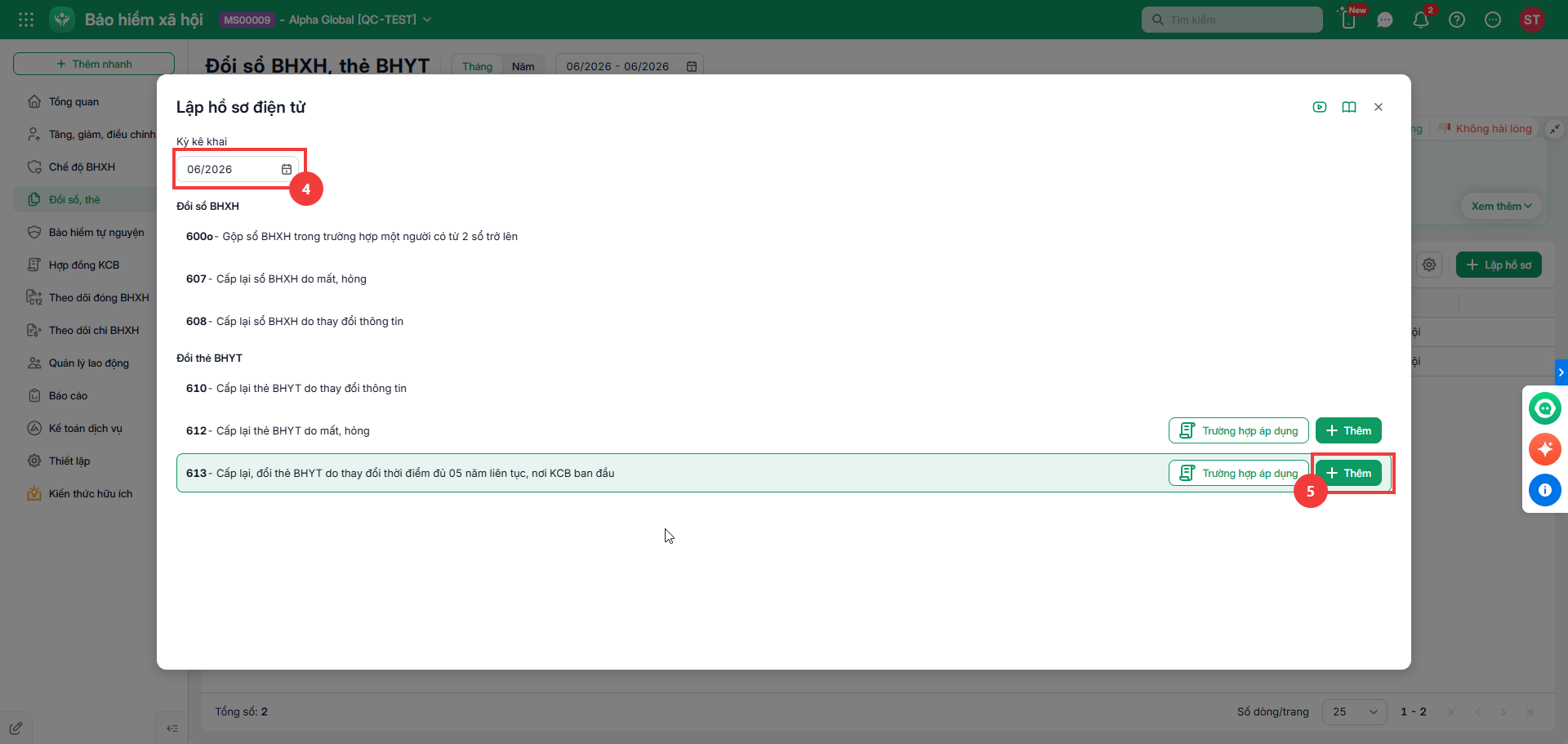Click the Kỳ kê khai period field

[238, 169]
